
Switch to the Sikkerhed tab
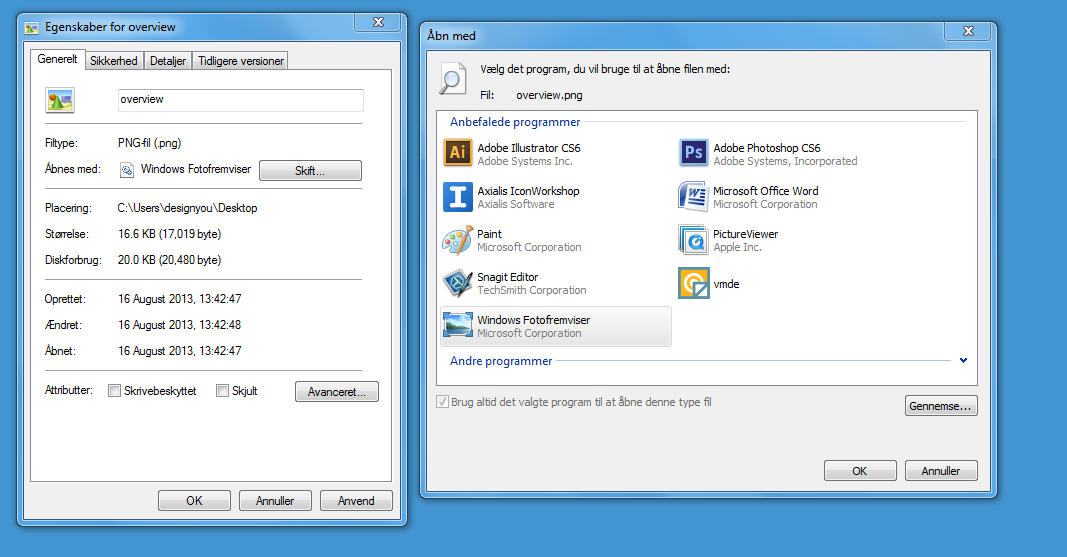click(114, 61)
